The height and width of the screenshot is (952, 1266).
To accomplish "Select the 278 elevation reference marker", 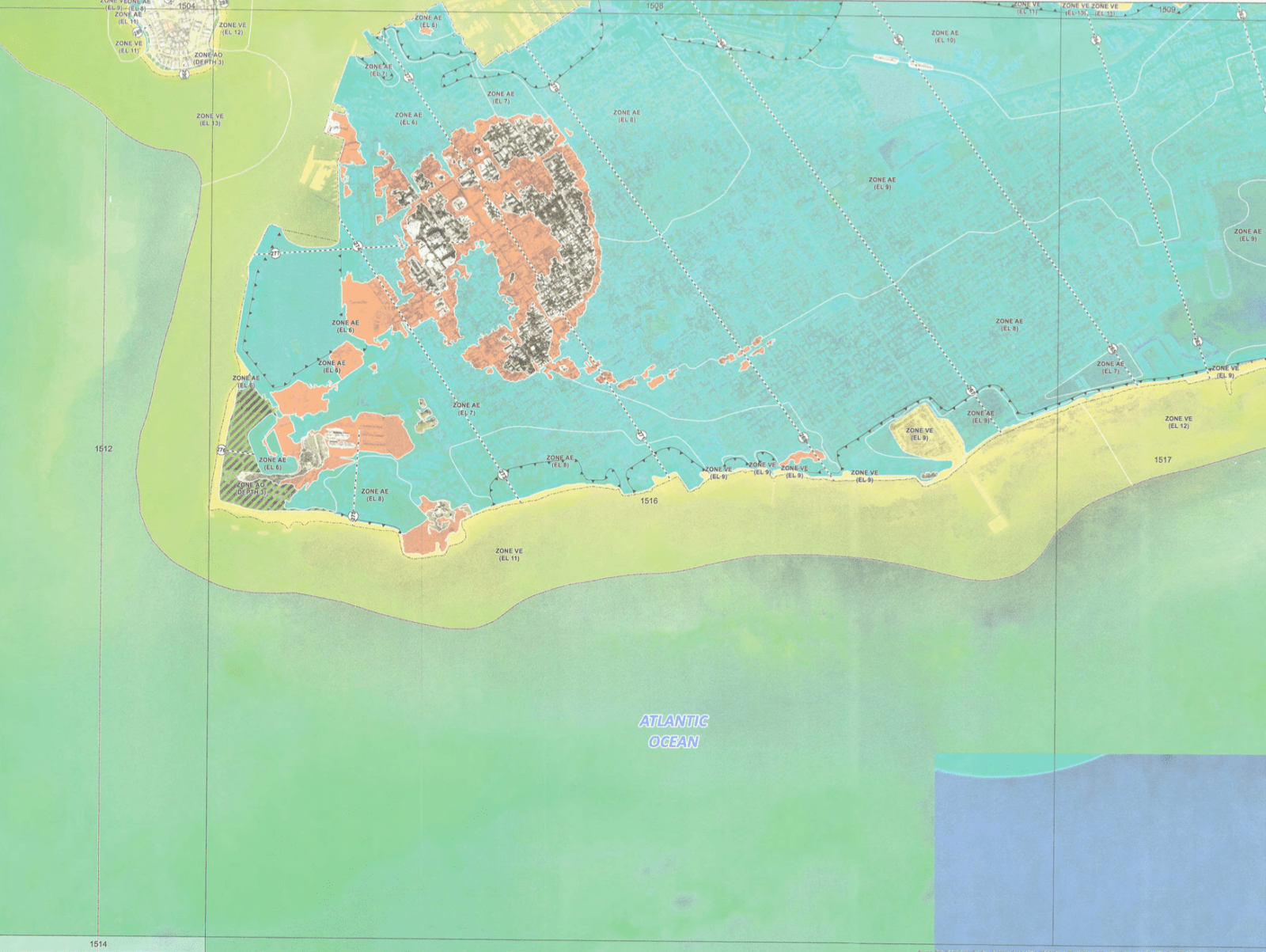I will [x=356, y=245].
